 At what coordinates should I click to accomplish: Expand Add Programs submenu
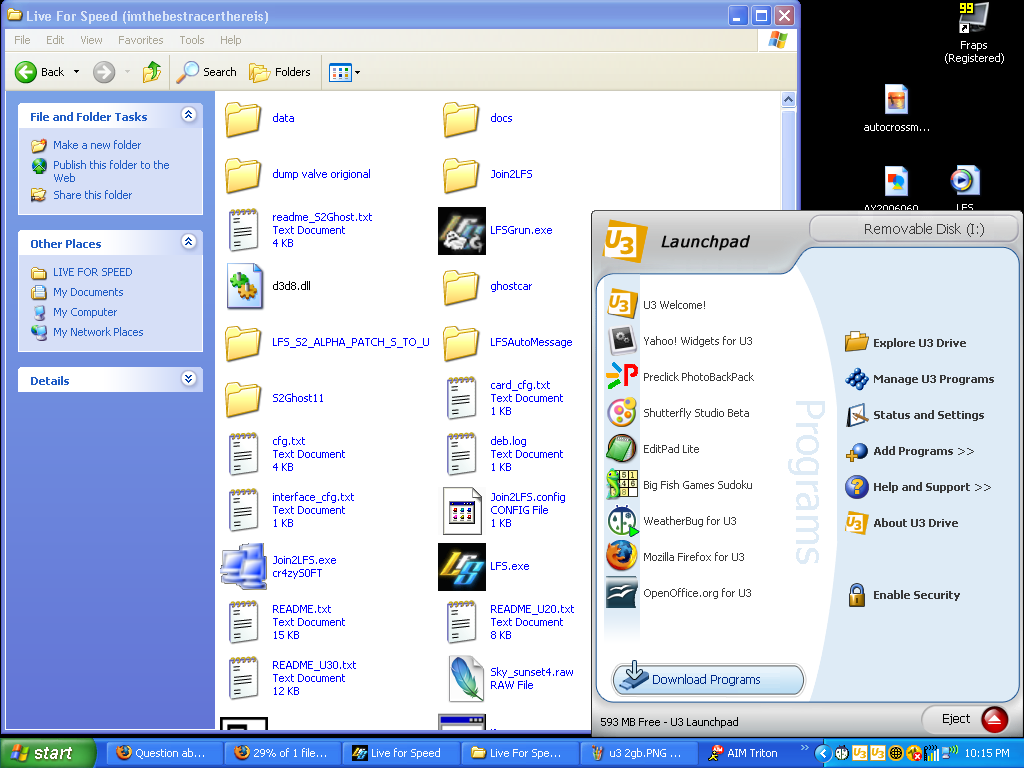[x=910, y=451]
